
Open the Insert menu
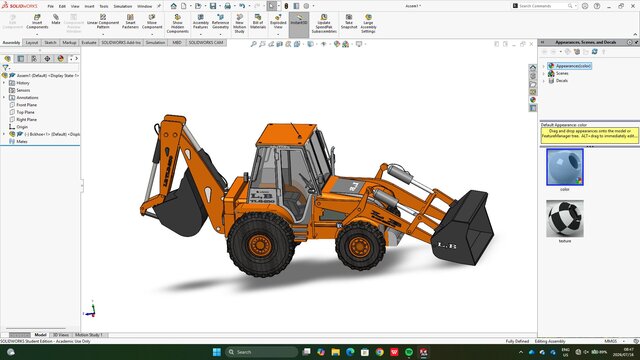[89, 7]
